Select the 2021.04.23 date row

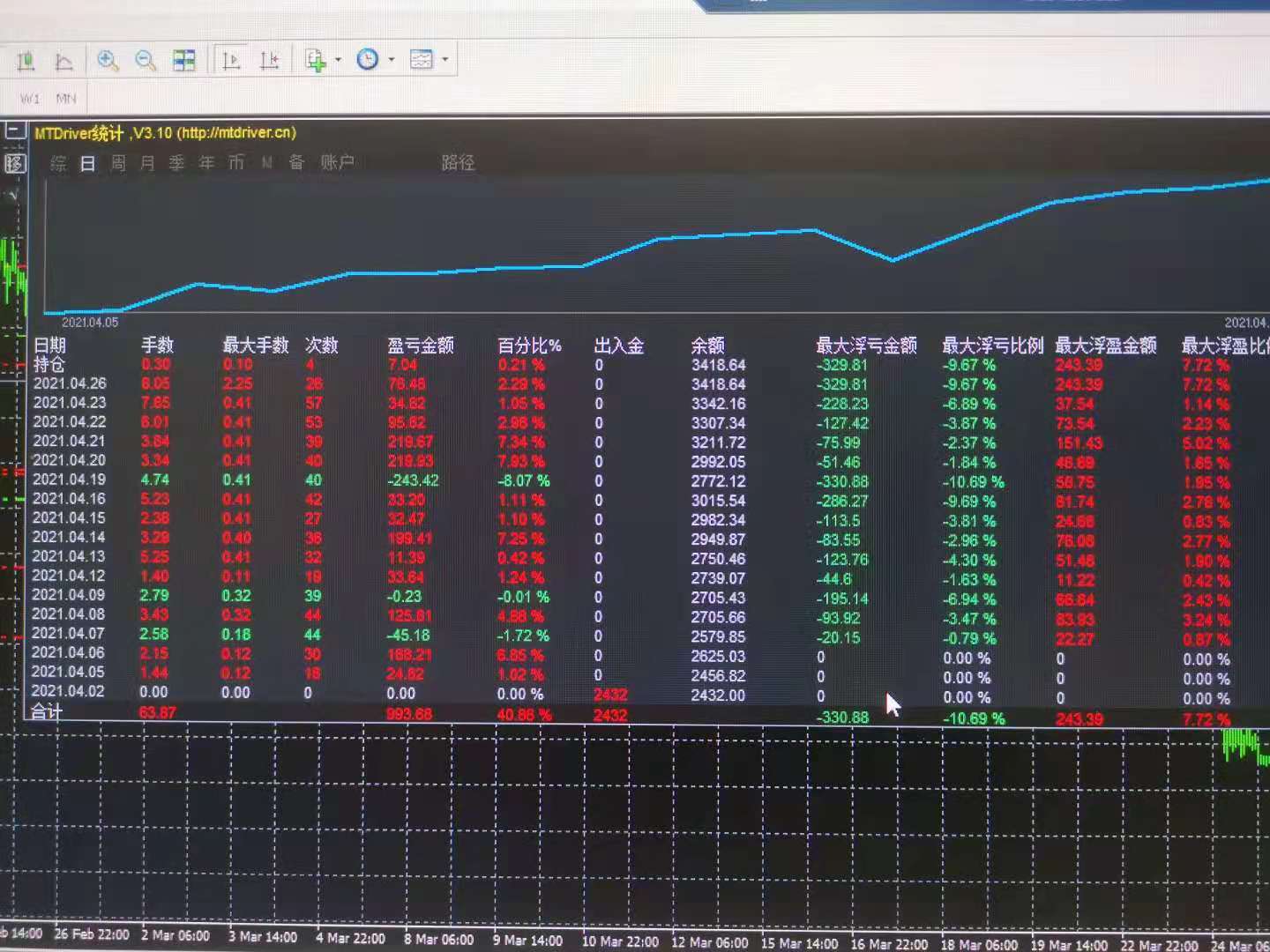[x=70, y=403]
